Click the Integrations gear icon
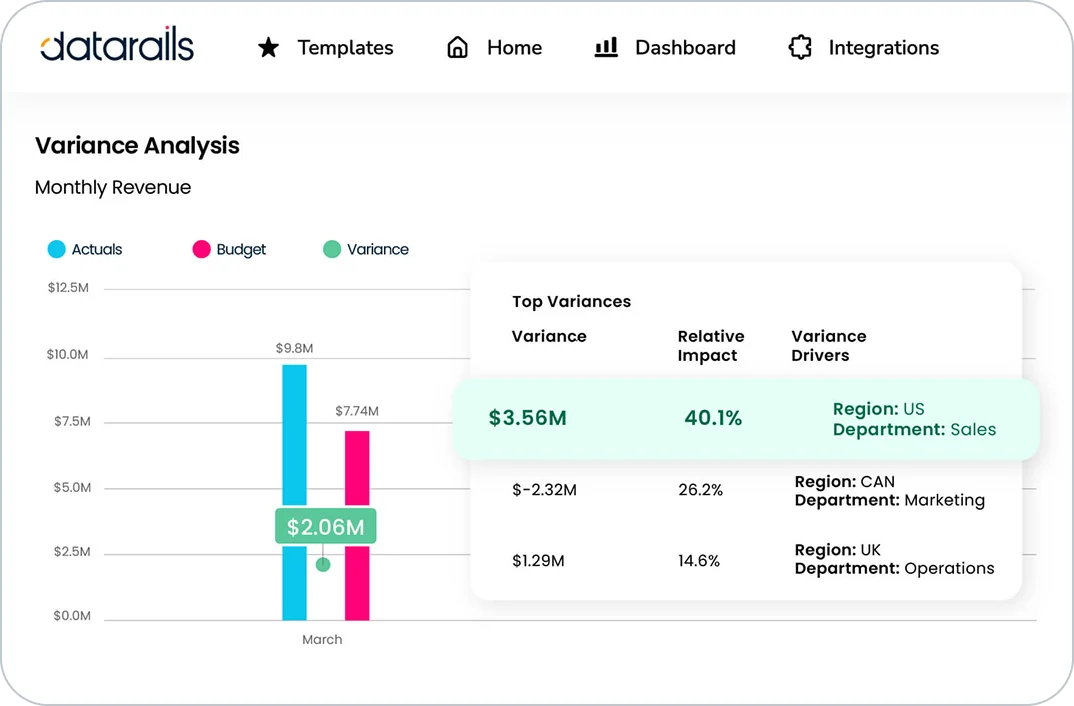The width and height of the screenshot is (1074, 706). pos(799,47)
